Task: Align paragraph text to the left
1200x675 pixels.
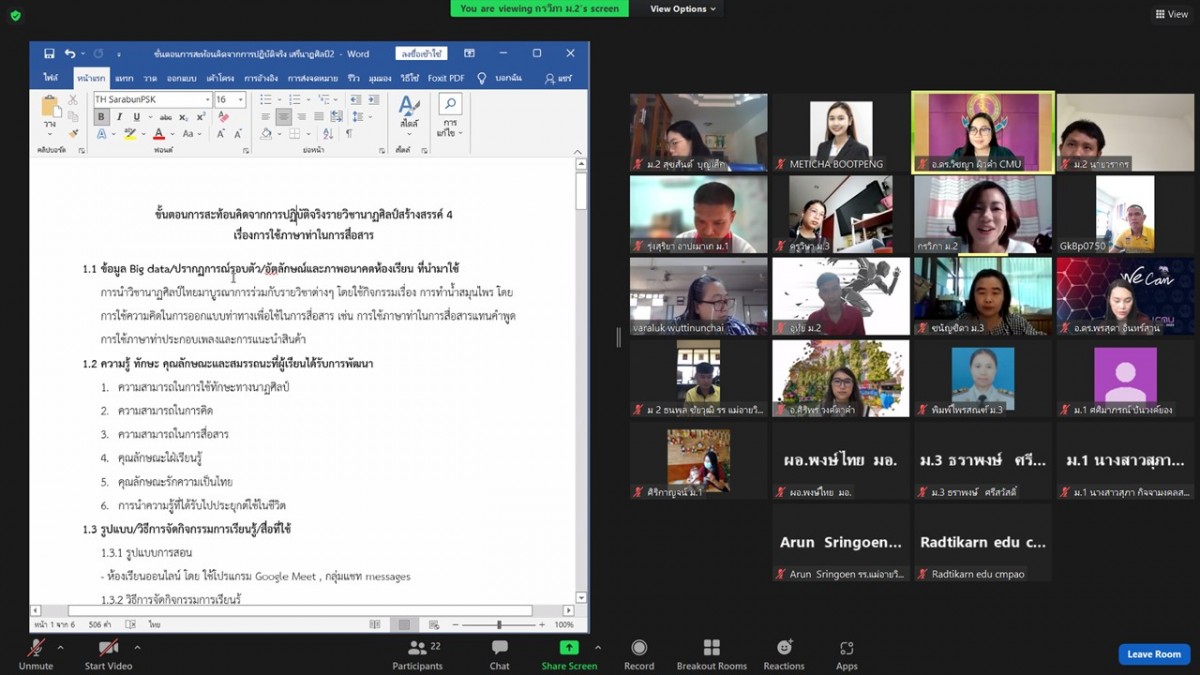Action: [x=266, y=117]
